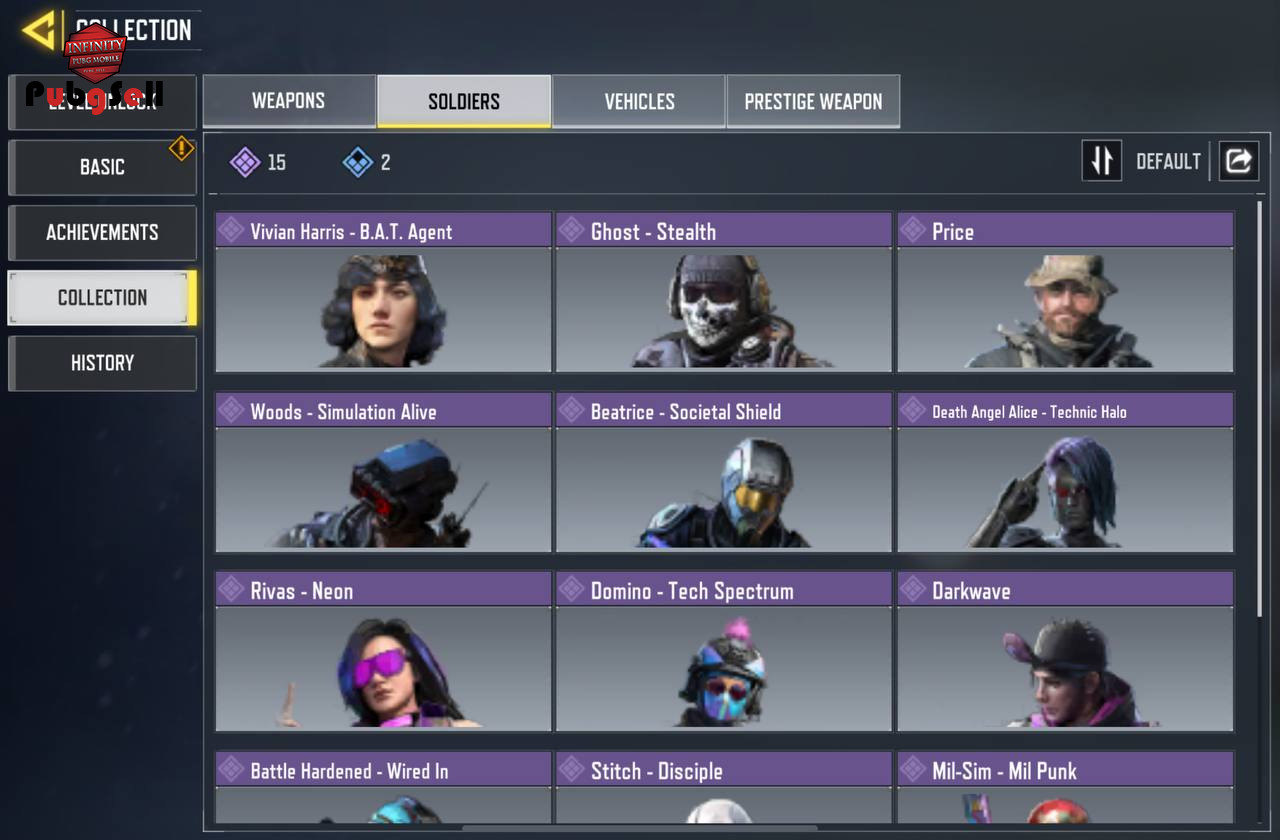The image size is (1280, 840).
Task: Click the warning badge on Basic
Action: click(181, 149)
